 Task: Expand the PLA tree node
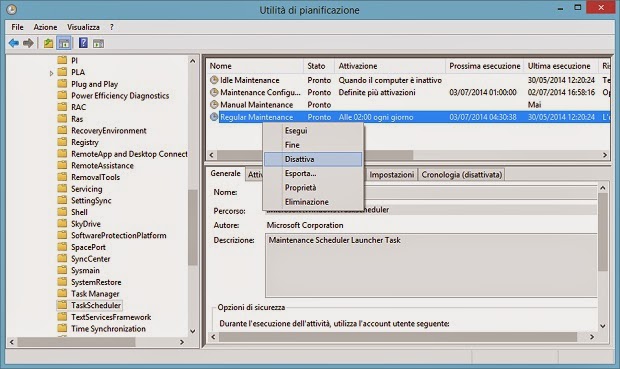[x=51, y=73]
